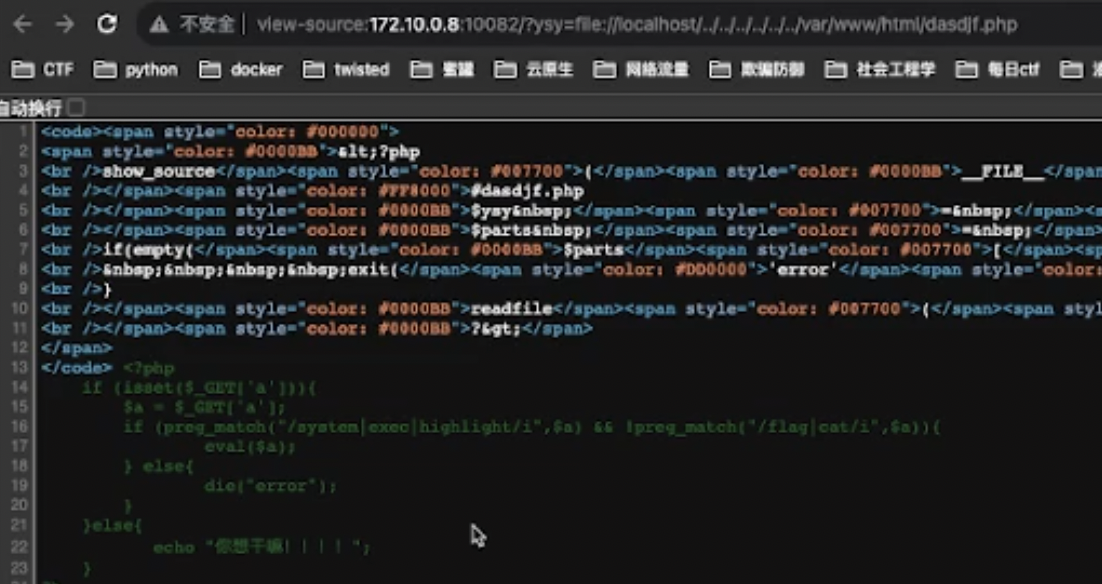Click the 不安全 security label
The height and width of the screenshot is (584, 1102).
point(207,24)
